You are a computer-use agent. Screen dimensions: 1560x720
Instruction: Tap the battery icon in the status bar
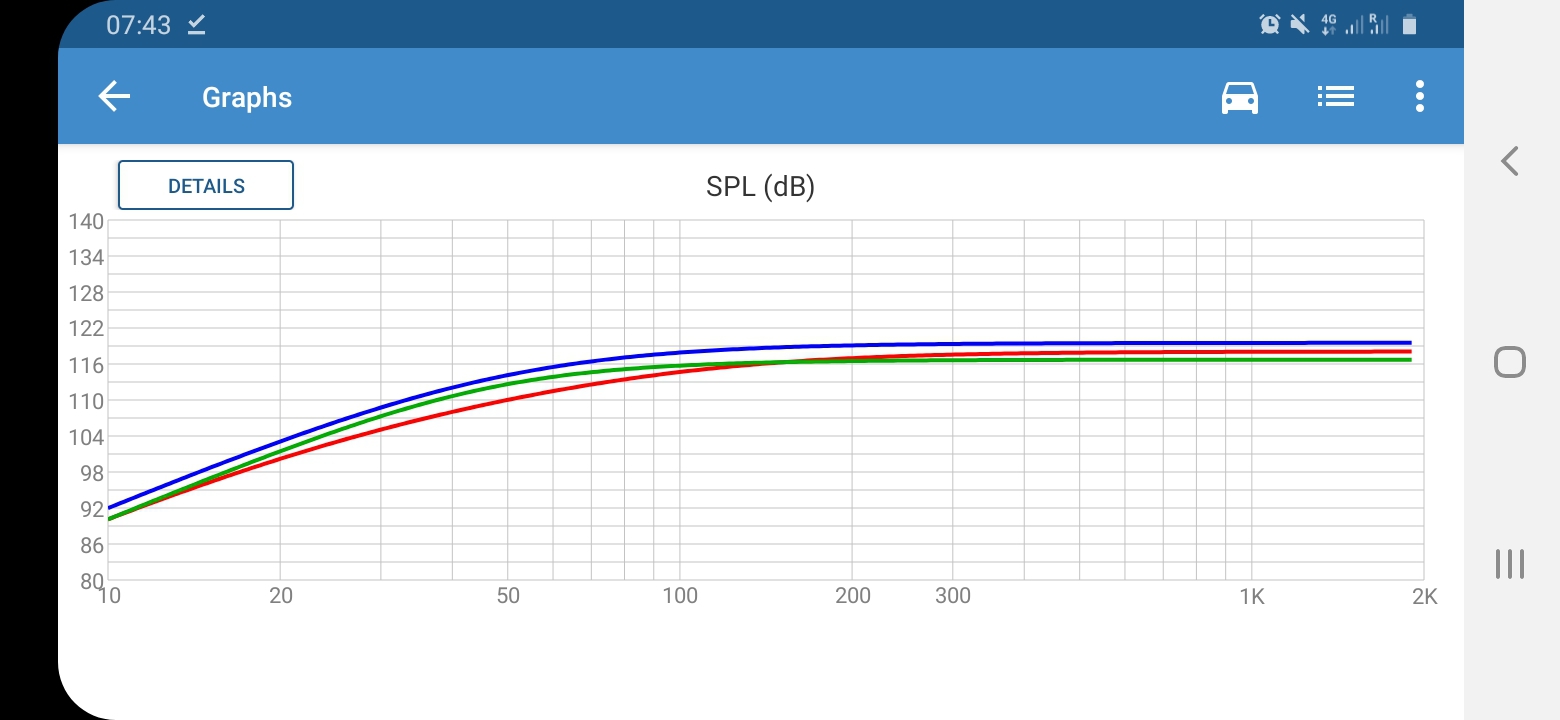point(1409,25)
